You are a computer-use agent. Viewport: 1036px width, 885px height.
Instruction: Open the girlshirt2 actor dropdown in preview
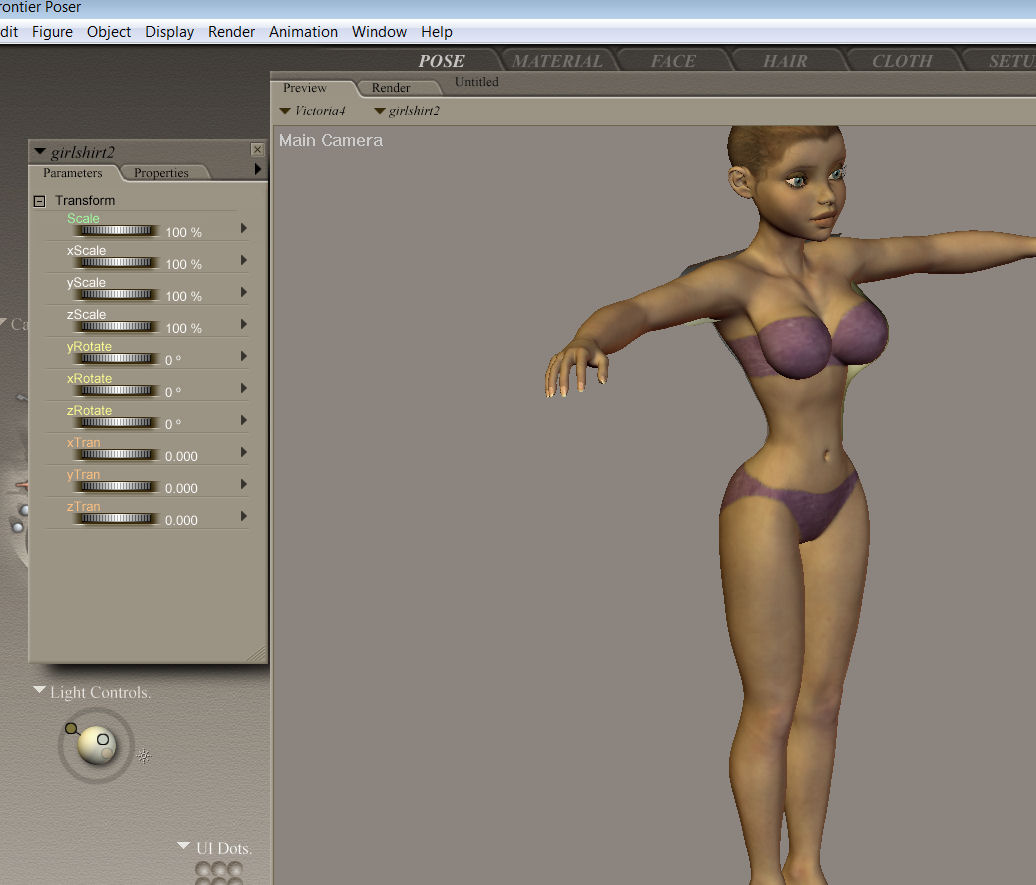[x=406, y=111]
